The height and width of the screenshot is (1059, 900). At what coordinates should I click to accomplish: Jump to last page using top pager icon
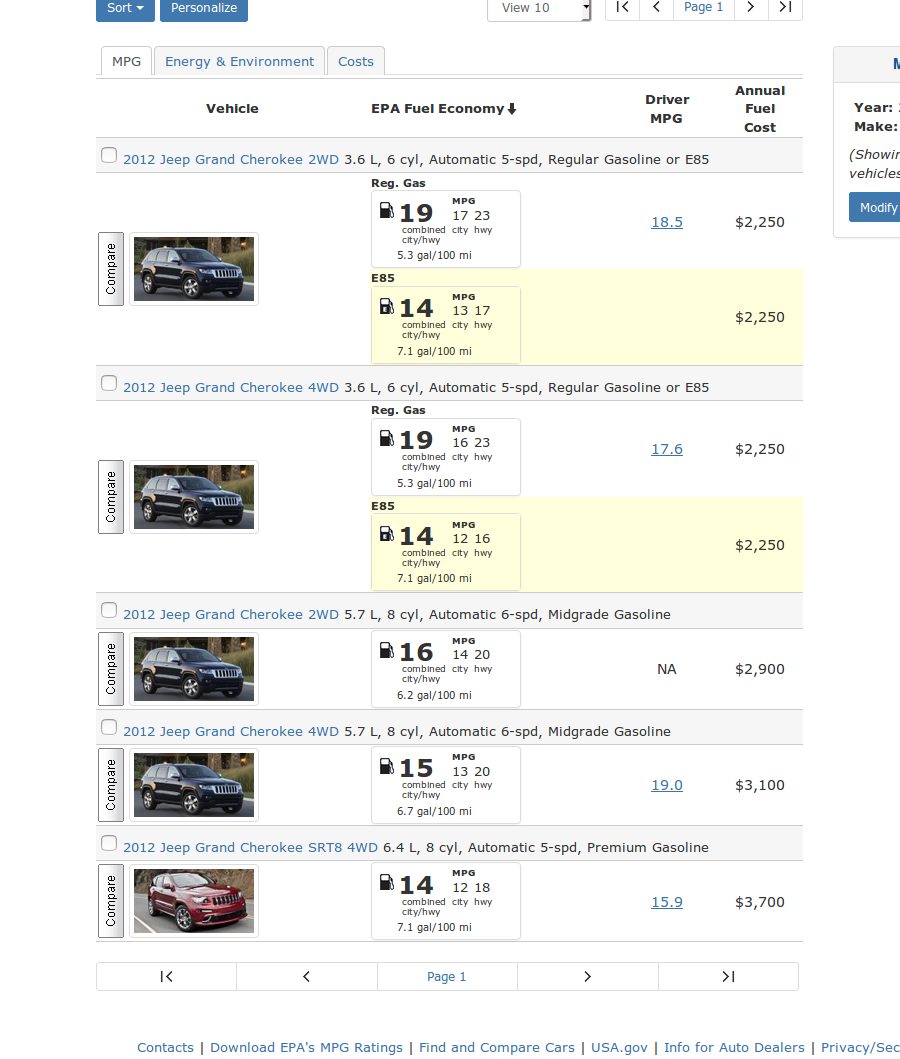pos(785,7)
